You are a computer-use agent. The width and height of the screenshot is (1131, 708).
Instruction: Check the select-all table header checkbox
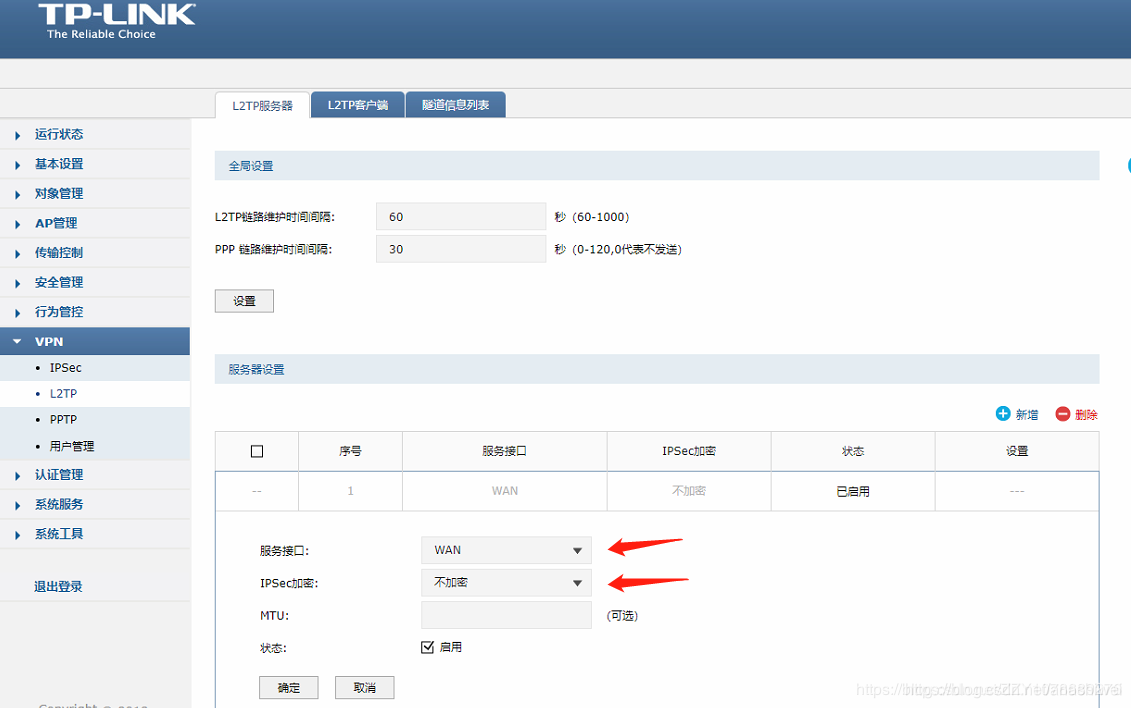pyautogui.click(x=257, y=451)
